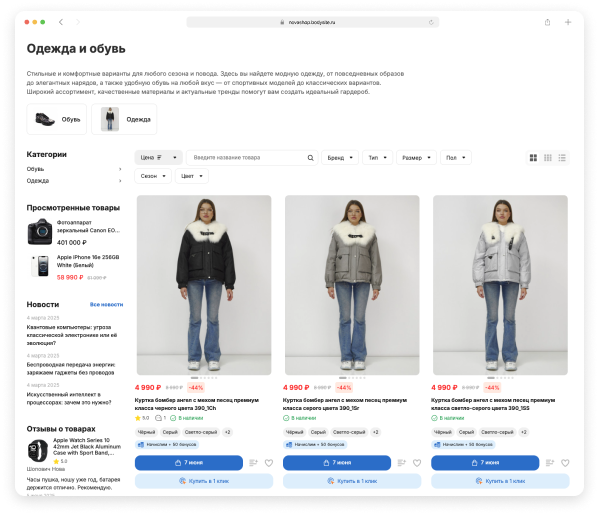Click the star rating of black jacket

click(142, 418)
